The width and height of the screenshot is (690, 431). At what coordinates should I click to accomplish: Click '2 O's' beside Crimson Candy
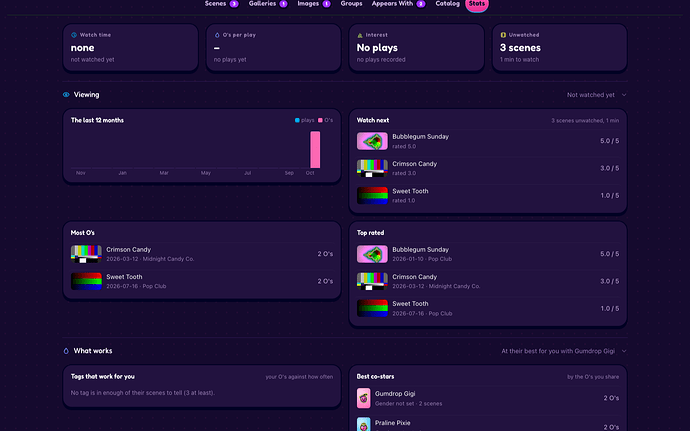click(x=325, y=254)
